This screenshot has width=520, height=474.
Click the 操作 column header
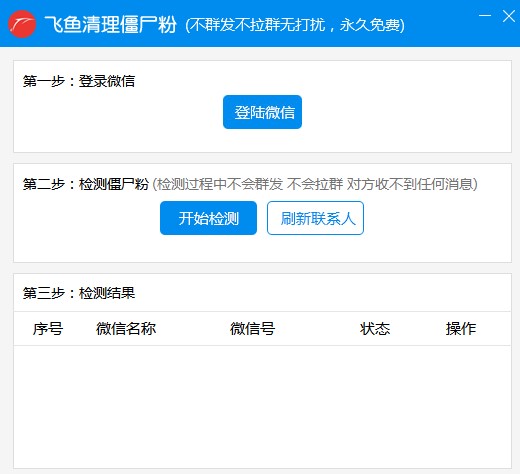pos(461,329)
